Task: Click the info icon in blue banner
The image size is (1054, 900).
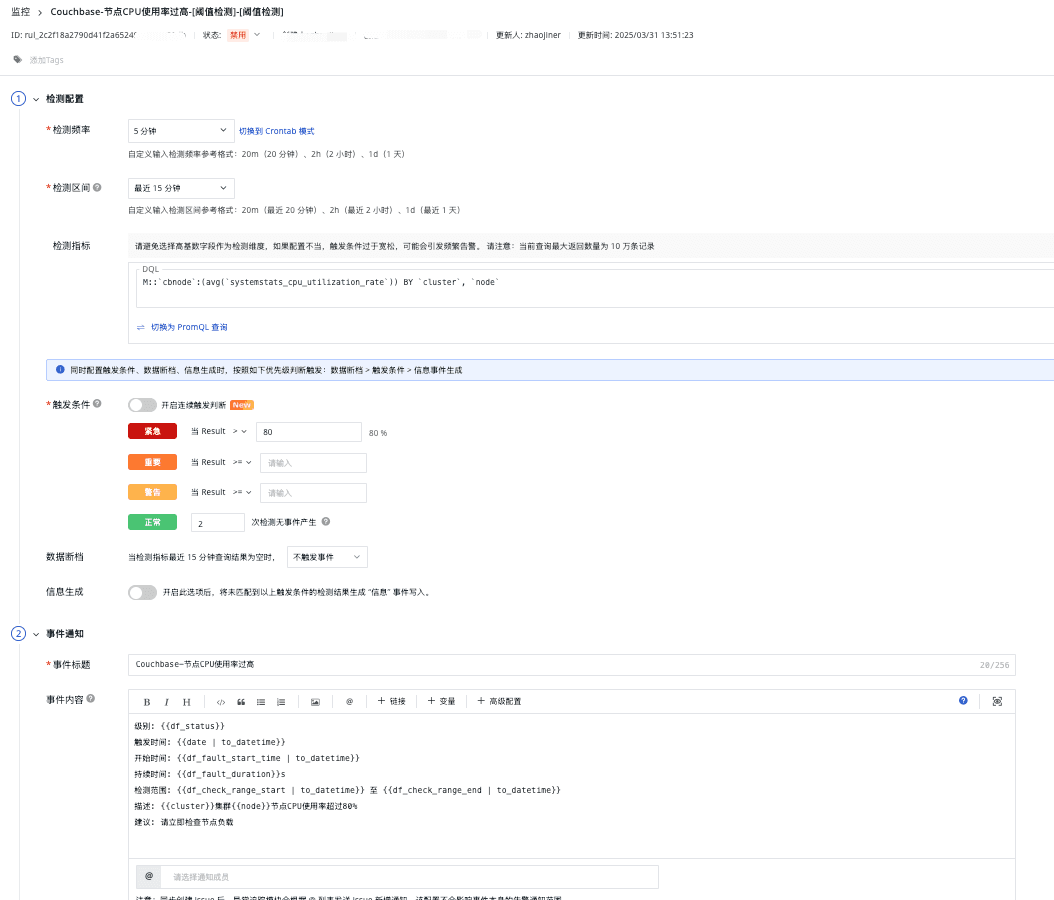Action: click(x=60, y=370)
